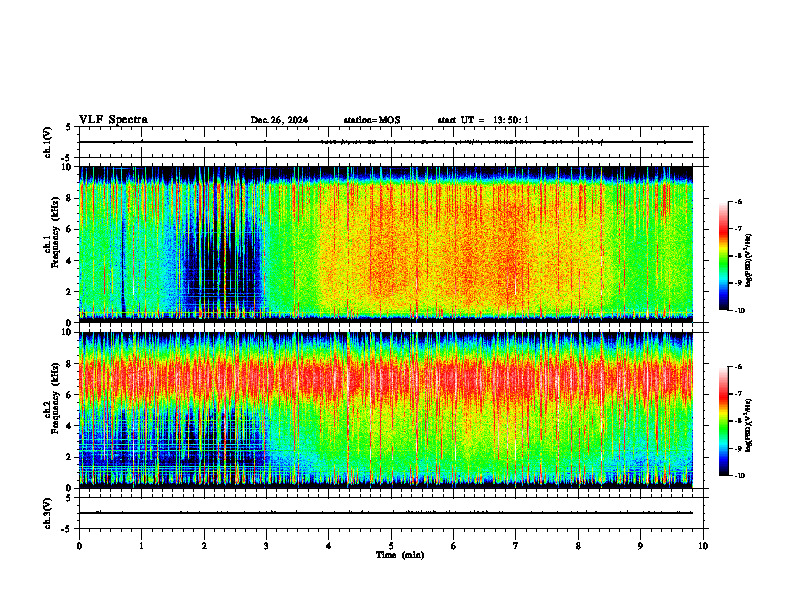Click the "VLF Spectra" plot title
The image size is (792, 612).
tap(113, 120)
